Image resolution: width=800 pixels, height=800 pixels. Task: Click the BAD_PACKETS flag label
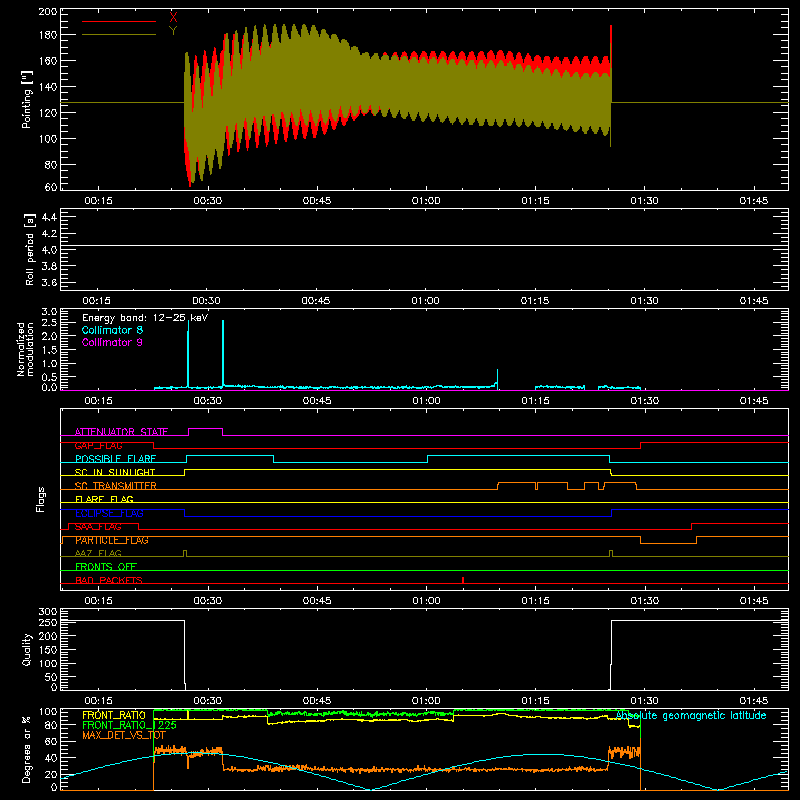point(109,580)
